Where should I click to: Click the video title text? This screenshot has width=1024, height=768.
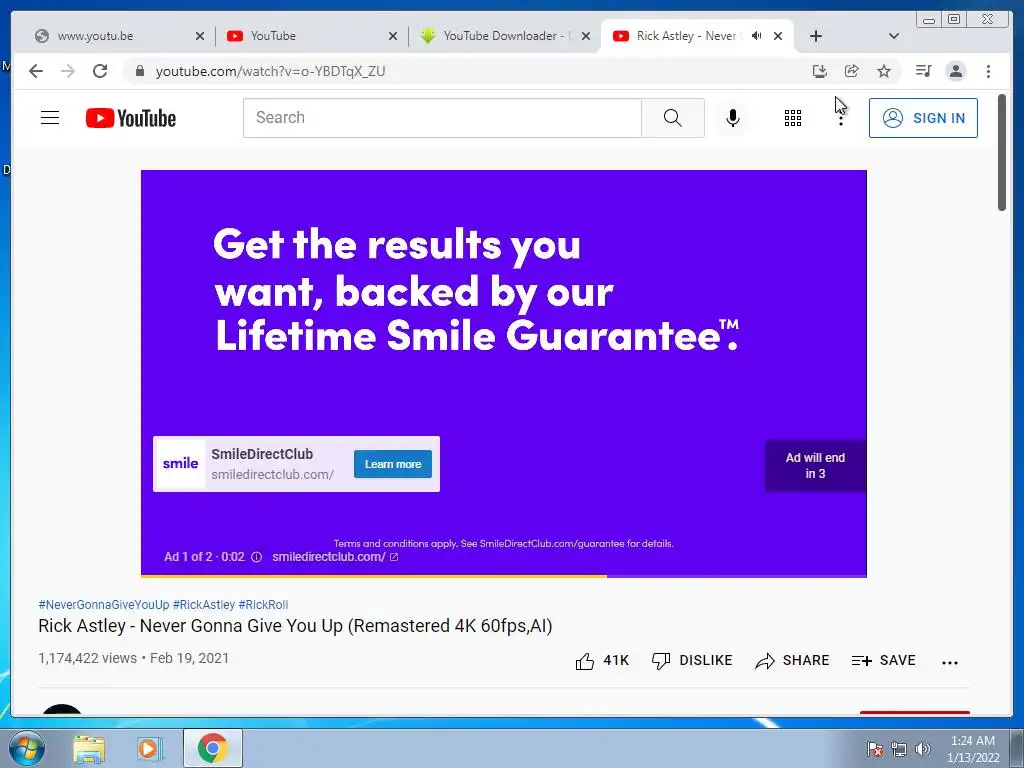[295, 626]
